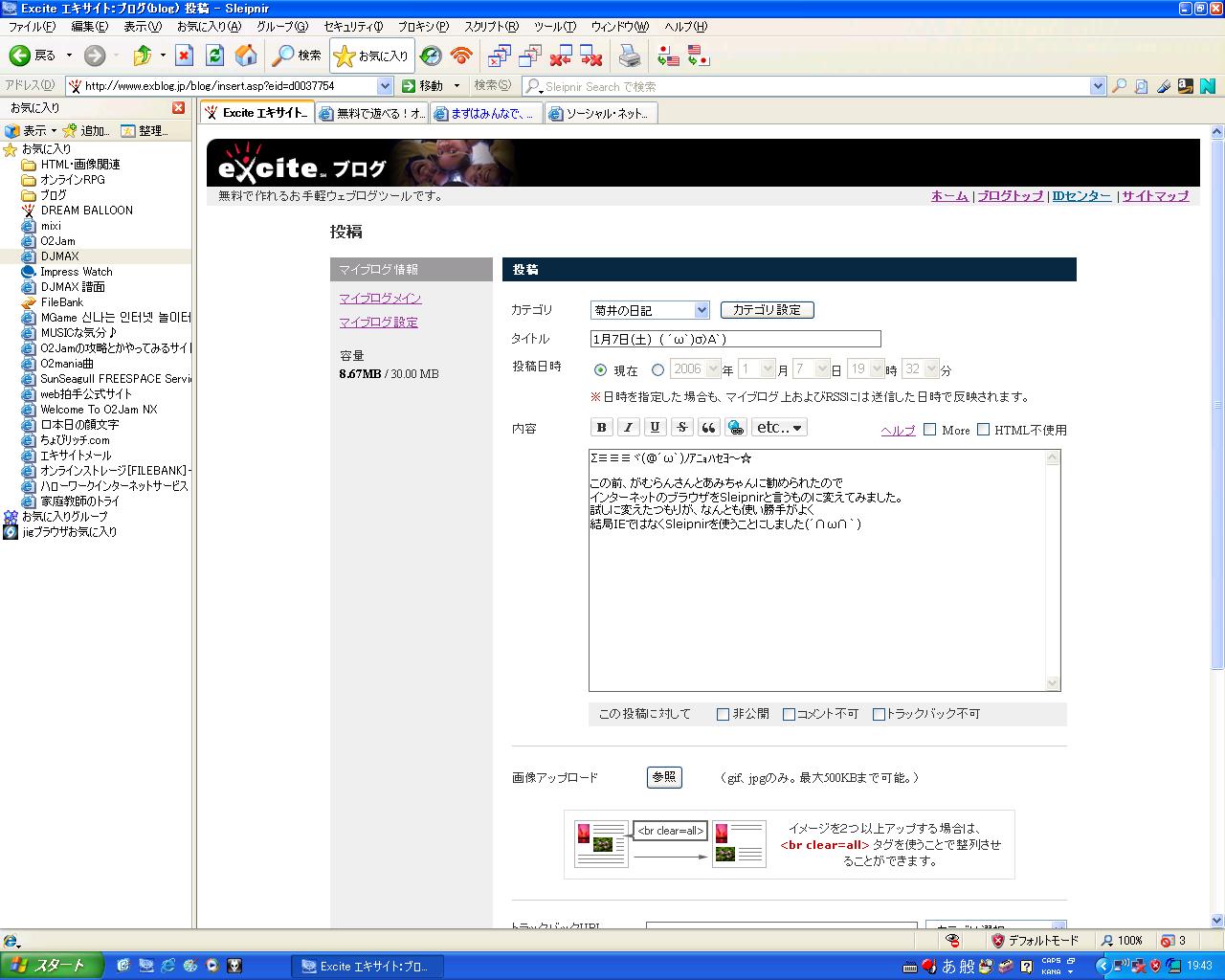This screenshot has width=1225, height=980.
Task: Check the コメント不可 checkbox
Action: (789, 714)
